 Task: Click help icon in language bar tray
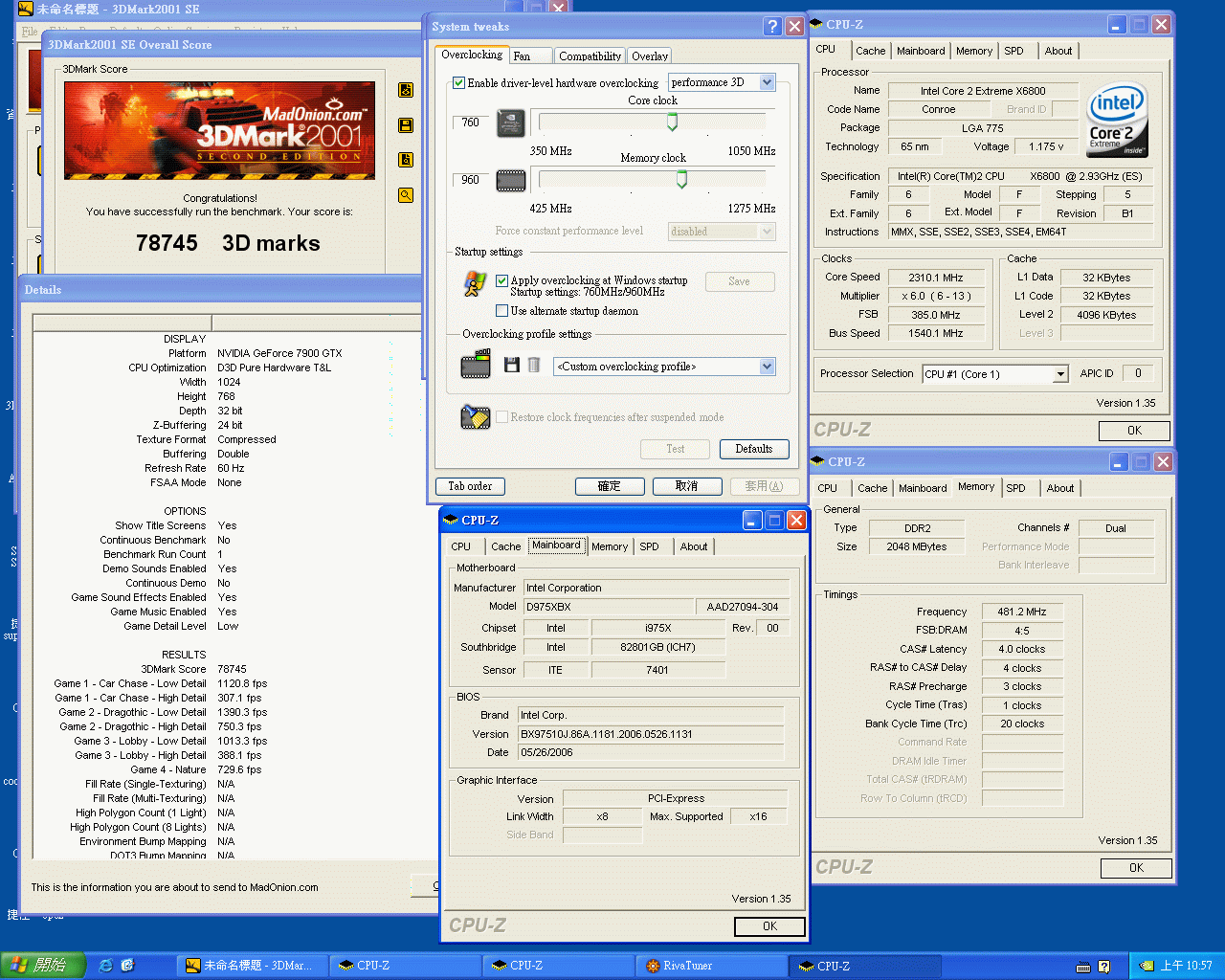tap(1104, 967)
